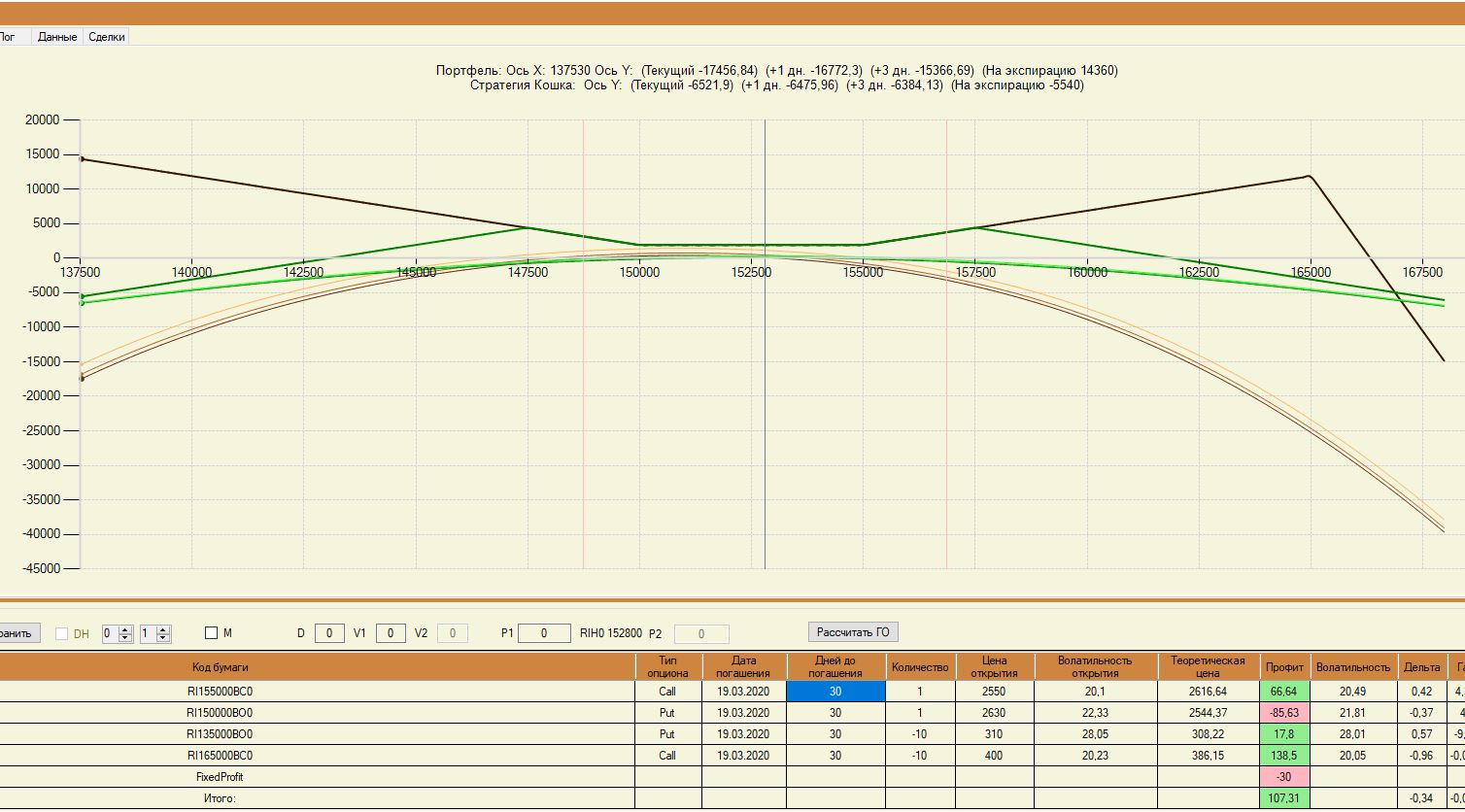Switch to the Сделки tab
Screen dimensions: 1465x812
click(106, 37)
